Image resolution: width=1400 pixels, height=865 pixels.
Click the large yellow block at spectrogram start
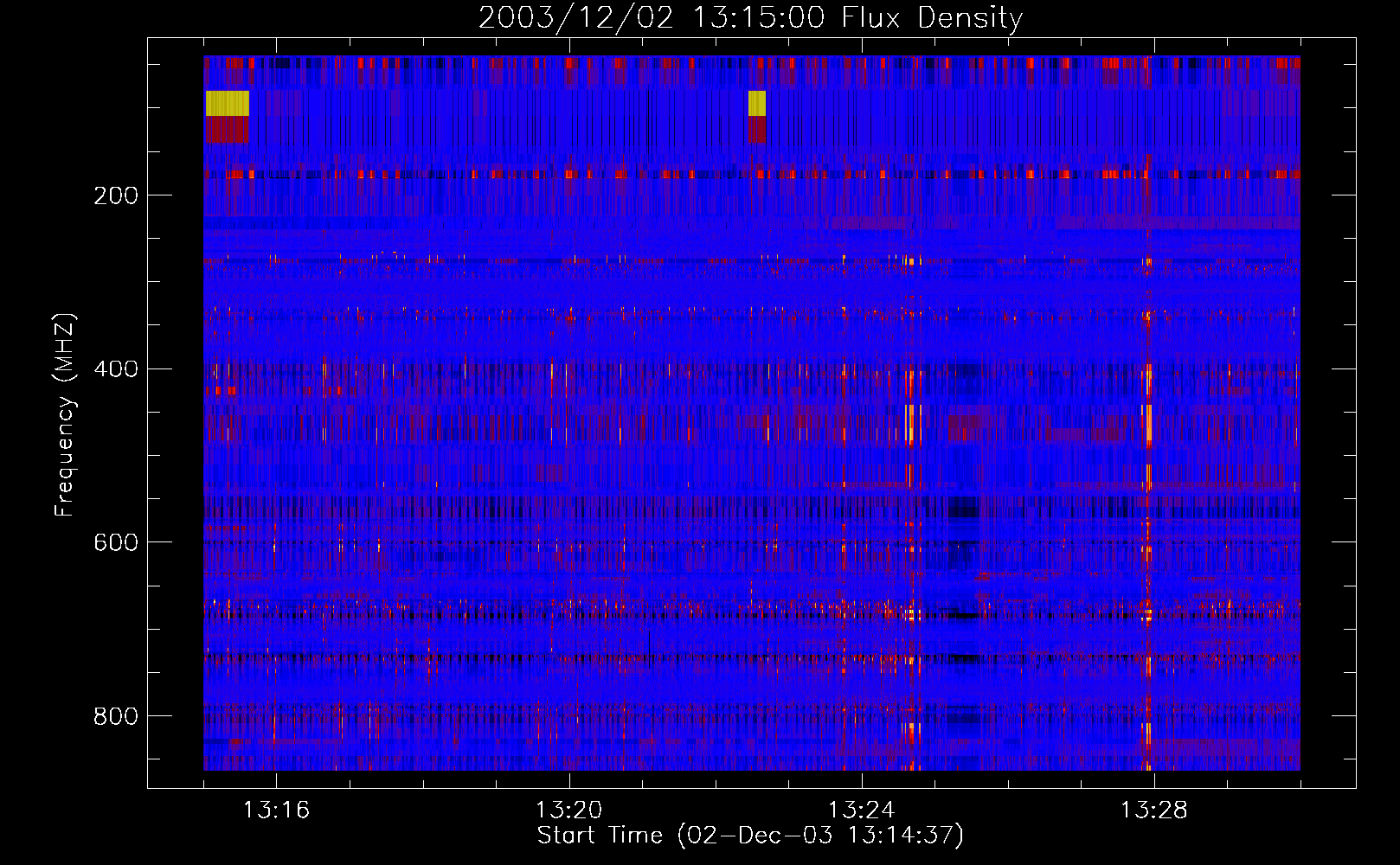point(228,103)
